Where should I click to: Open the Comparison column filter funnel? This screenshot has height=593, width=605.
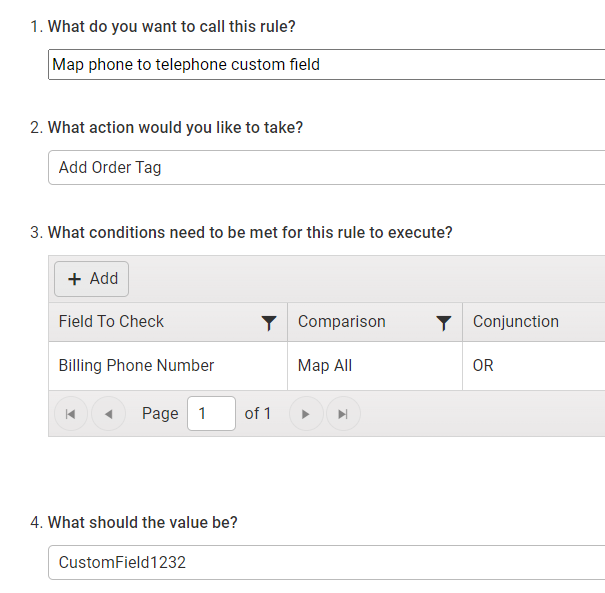(x=444, y=323)
